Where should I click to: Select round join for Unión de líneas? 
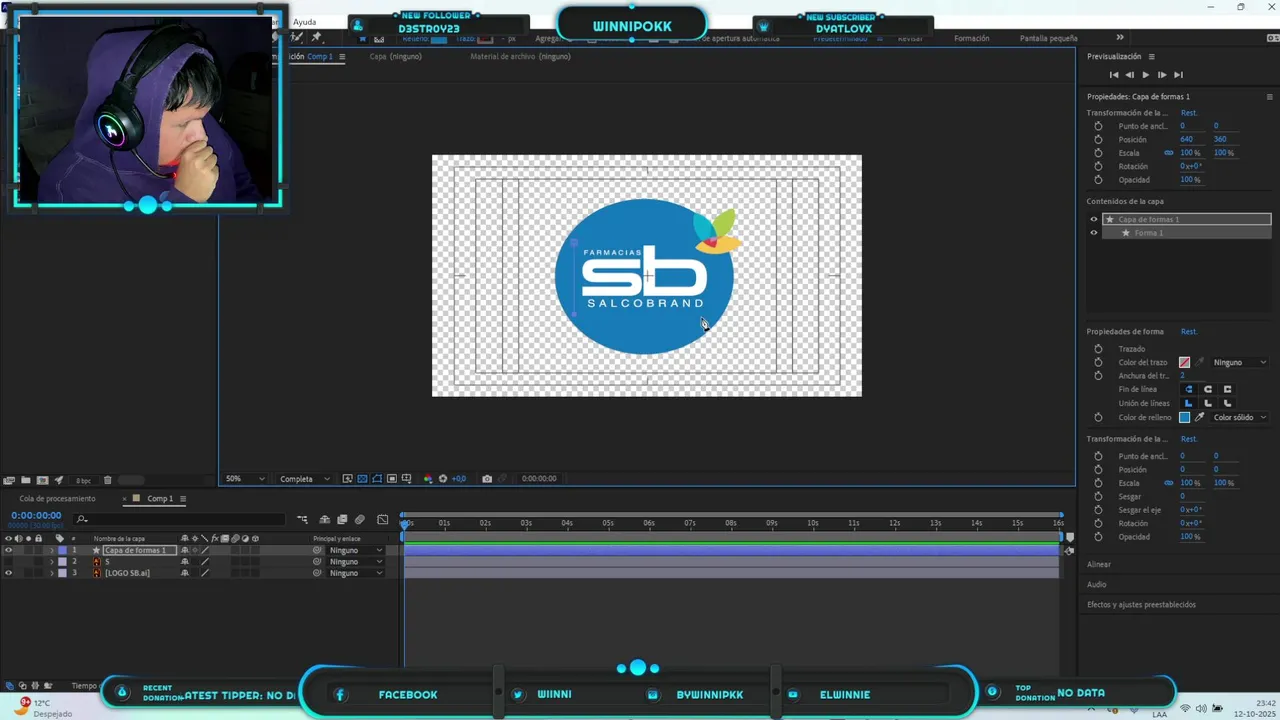click(x=1208, y=403)
